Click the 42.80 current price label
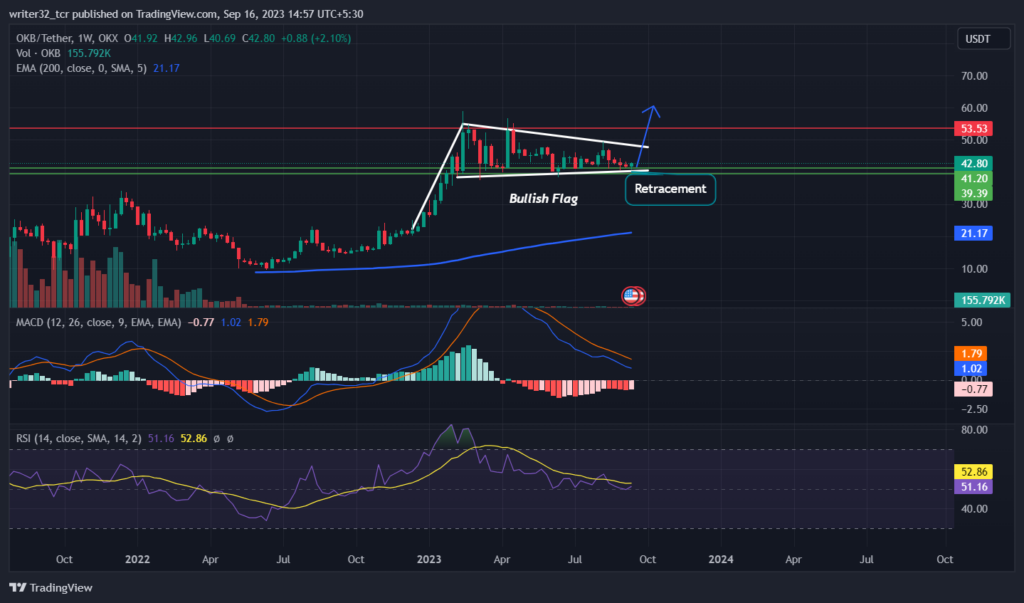Viewport: 1024px width, 603px height. (973, 163)
